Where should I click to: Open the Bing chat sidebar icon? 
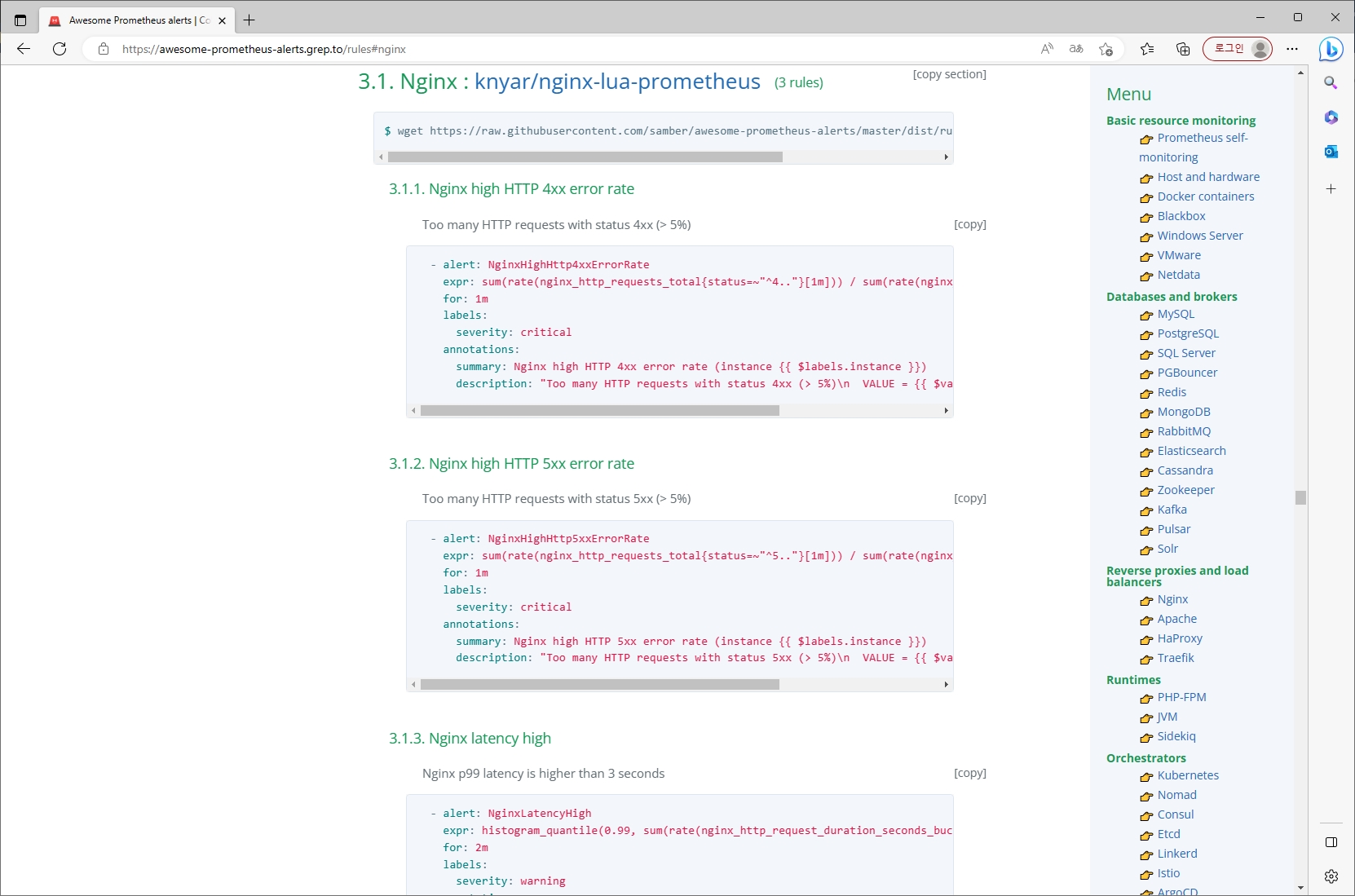(x=1331, y=49)
